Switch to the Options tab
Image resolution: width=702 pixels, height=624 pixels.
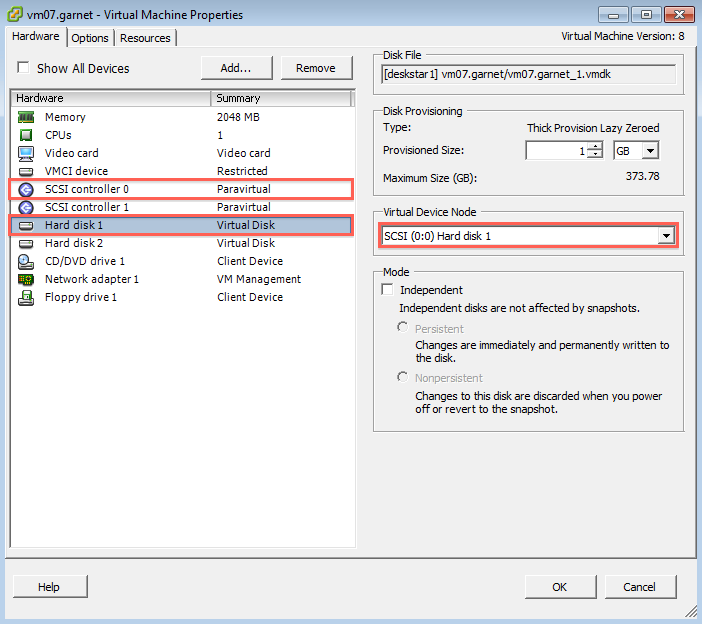[x=90, y=38]
